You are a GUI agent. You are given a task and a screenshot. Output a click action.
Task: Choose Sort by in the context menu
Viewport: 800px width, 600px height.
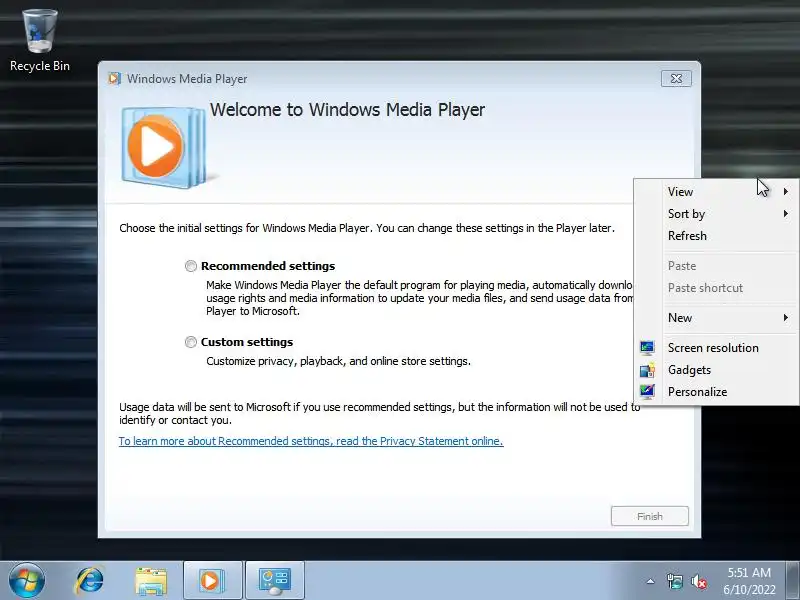point(717,214)
